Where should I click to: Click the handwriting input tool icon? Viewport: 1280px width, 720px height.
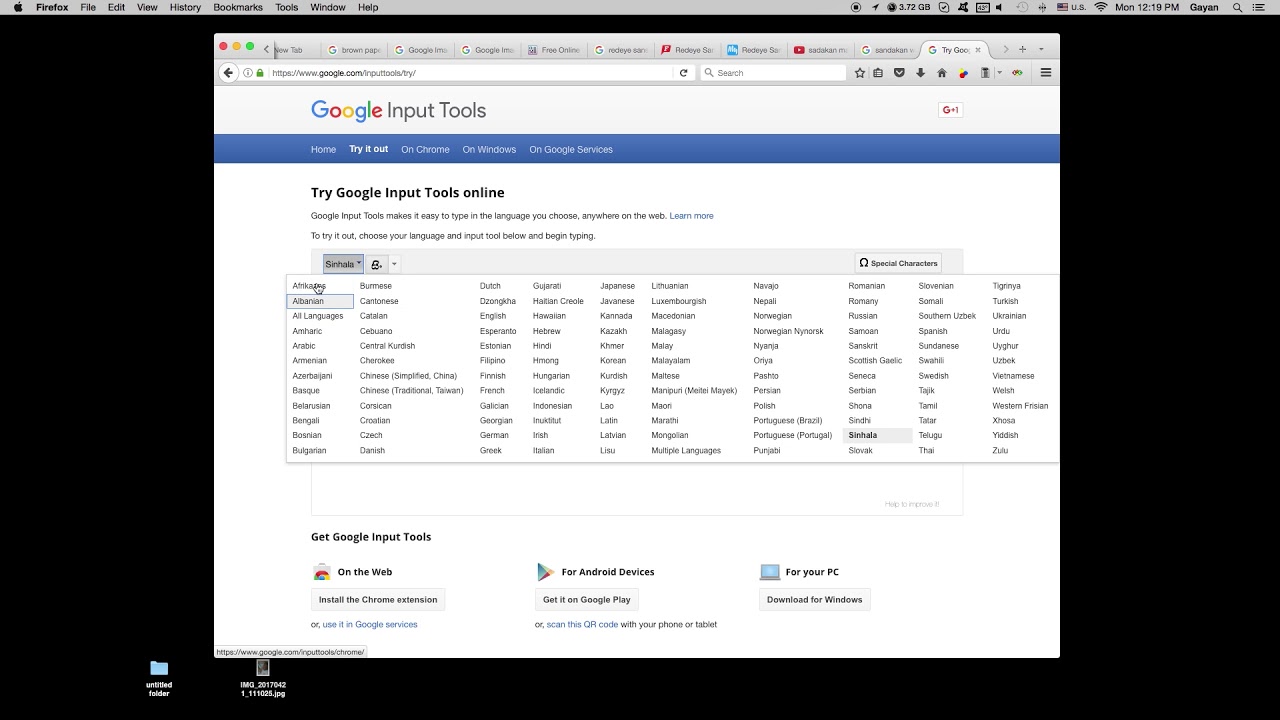[x=376, y=264]
